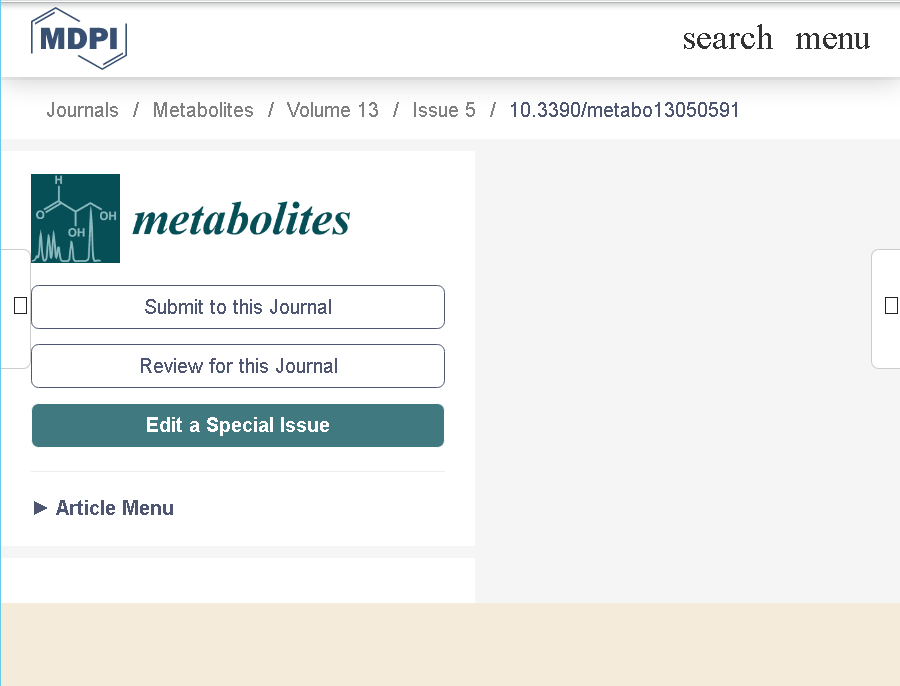Screen dimensions: 900x686
Task: Open the Metabolites journal cover icon
Action: click(75, 218)
